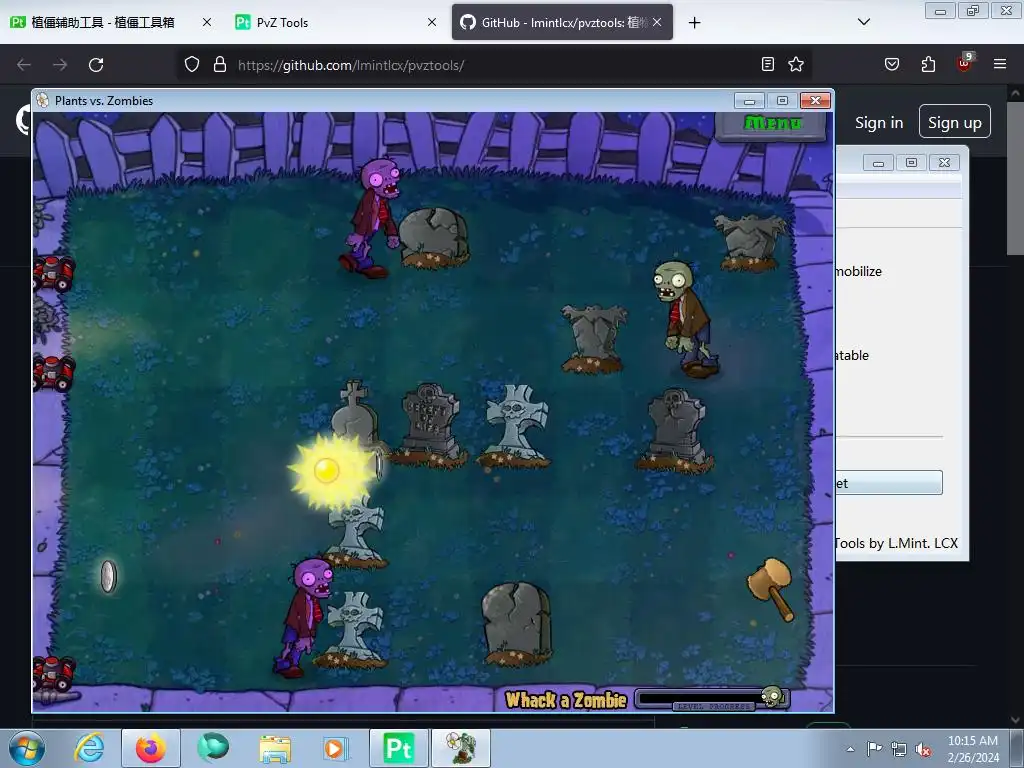
Task: Go back in browser history
Action: tap(24, 65)
